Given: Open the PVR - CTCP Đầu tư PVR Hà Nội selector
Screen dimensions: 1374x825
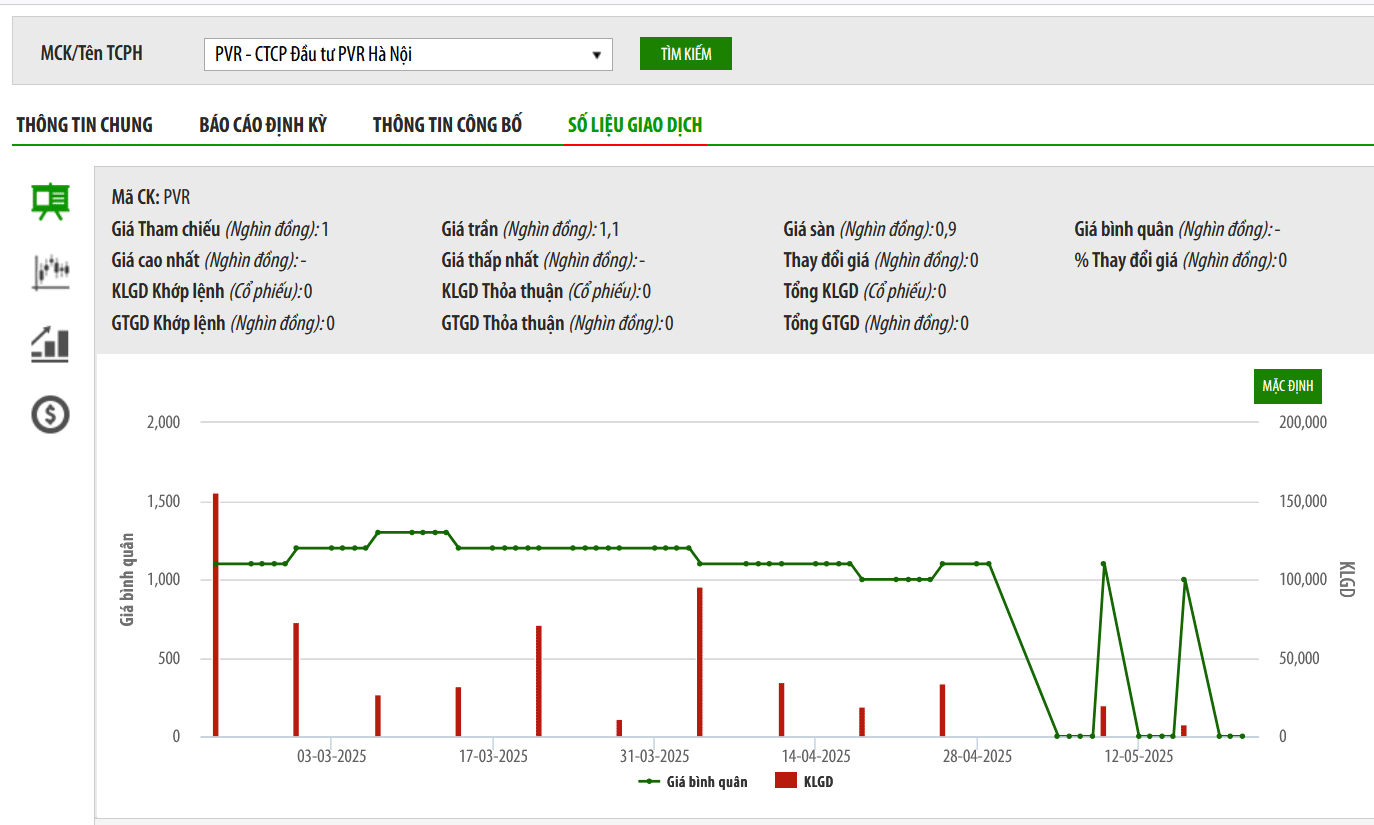Looking at the screenshot, I should tap(408, 55).
